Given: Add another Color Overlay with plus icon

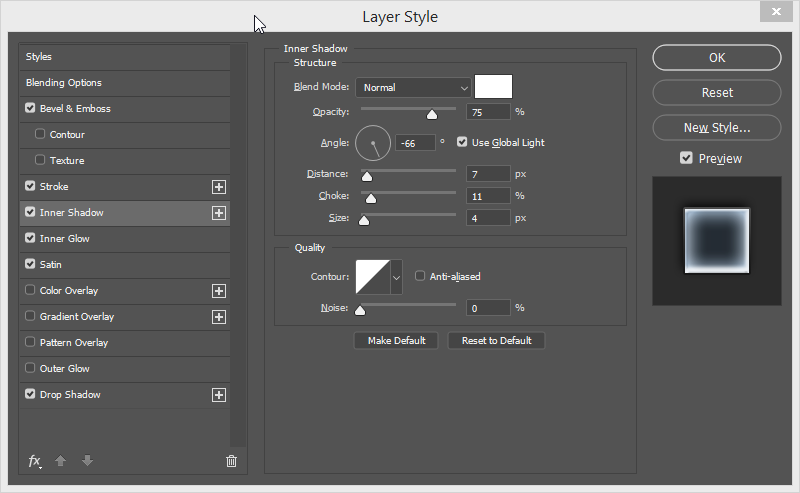Looking at the screenshot, I should 219,291.
